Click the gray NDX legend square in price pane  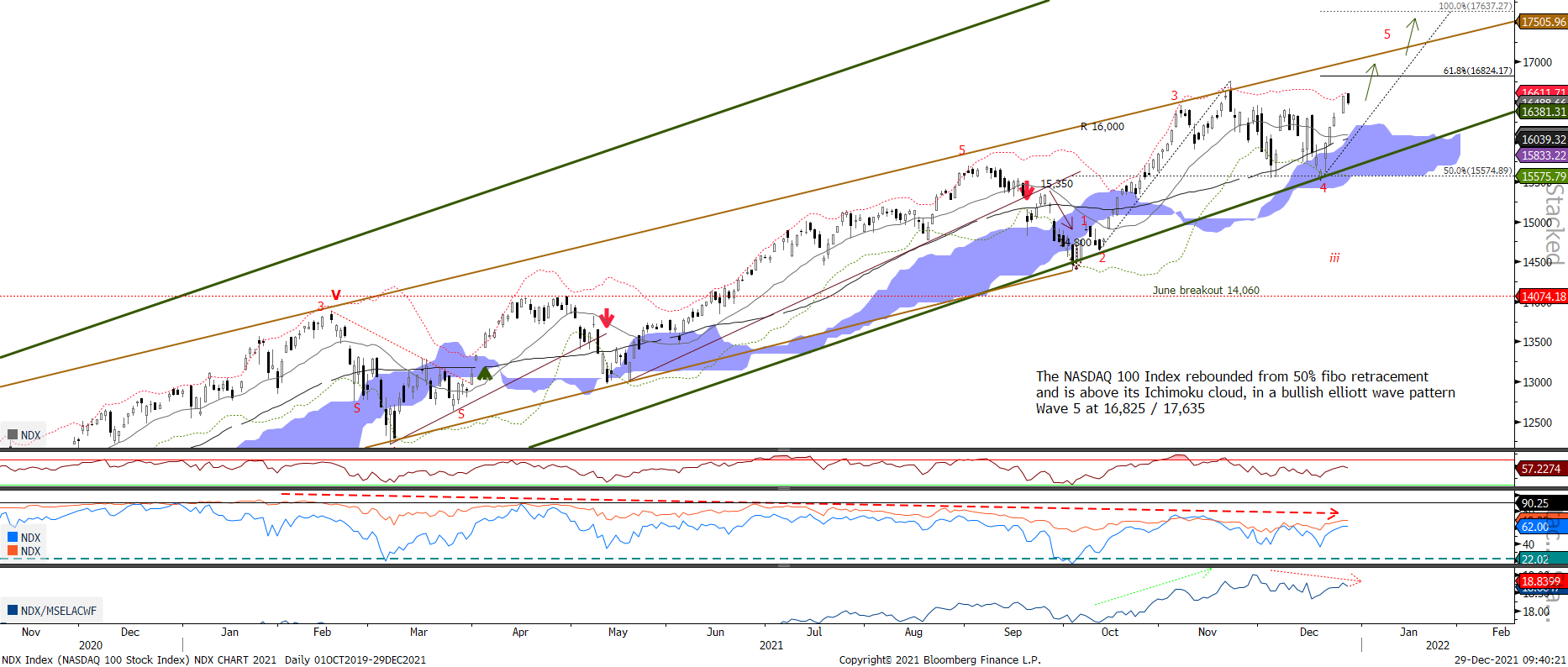tap(13, 435)
